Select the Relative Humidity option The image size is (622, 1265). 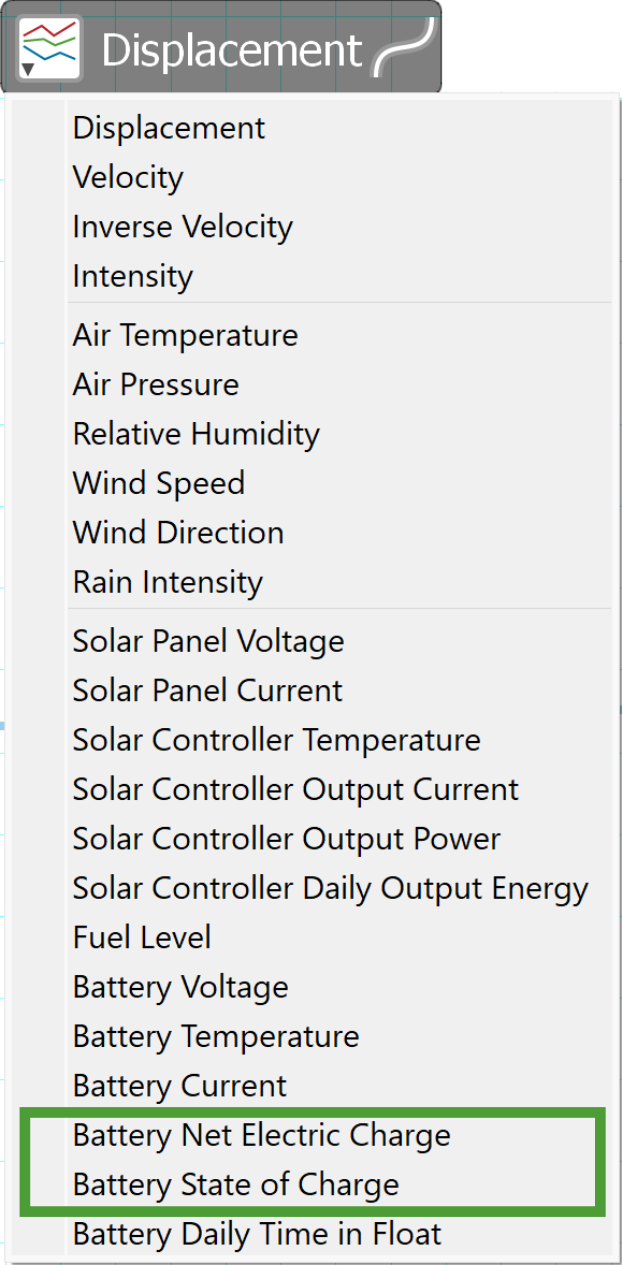click(340, 433)
